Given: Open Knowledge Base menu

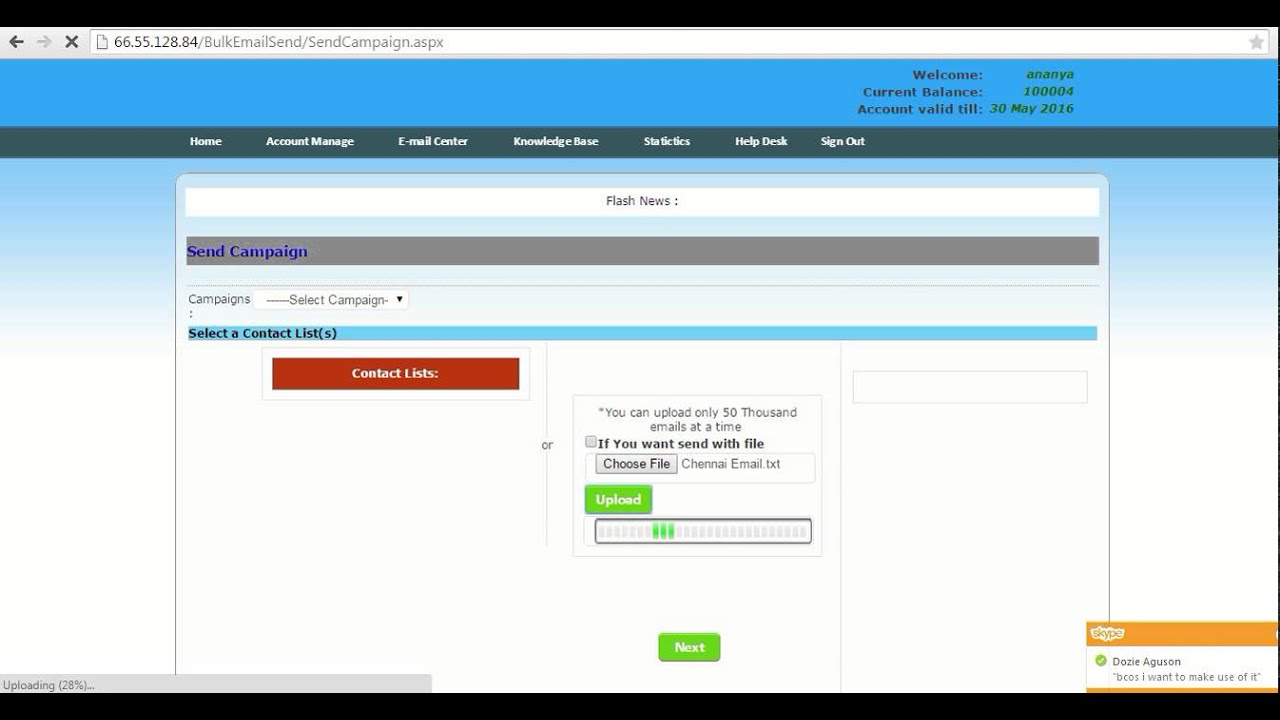Looking at the screenshot, I should coord(556,141).
